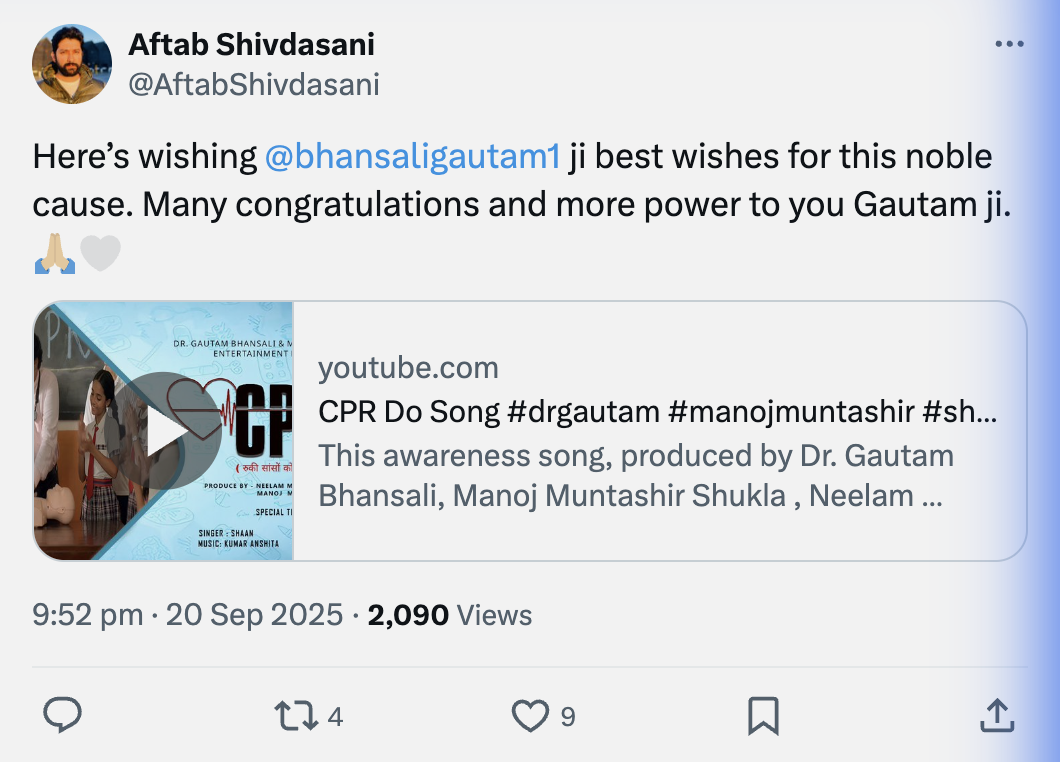Tap the heart icon to like the tweet
The image size is (1060, 762).
coord(531,716)
